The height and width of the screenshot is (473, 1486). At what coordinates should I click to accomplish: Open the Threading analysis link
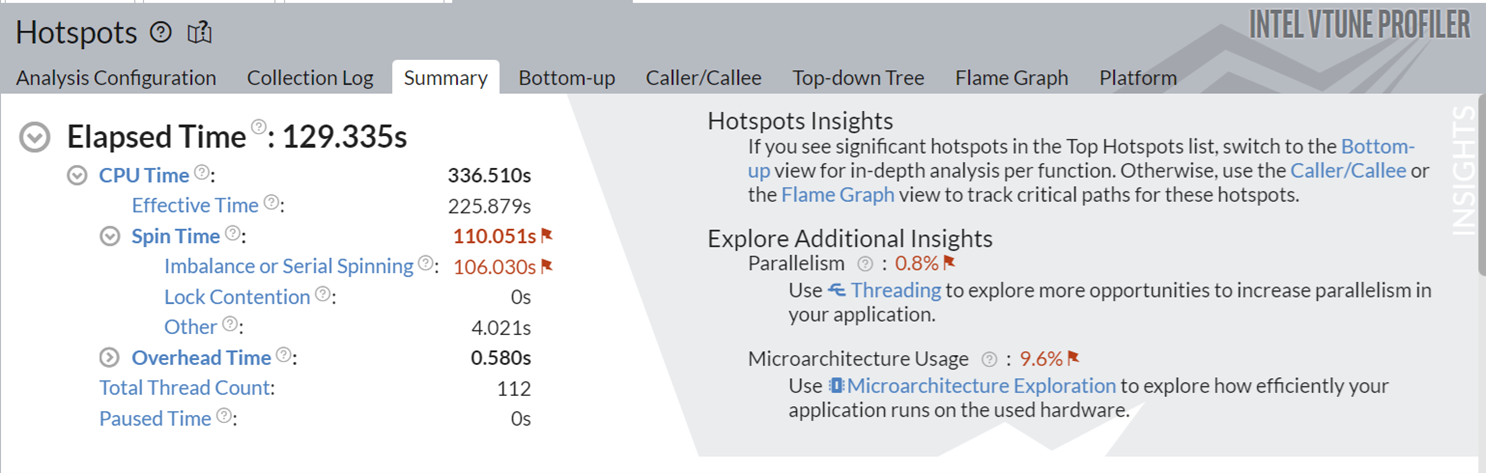pyautogui.click(x=895, y=290)
